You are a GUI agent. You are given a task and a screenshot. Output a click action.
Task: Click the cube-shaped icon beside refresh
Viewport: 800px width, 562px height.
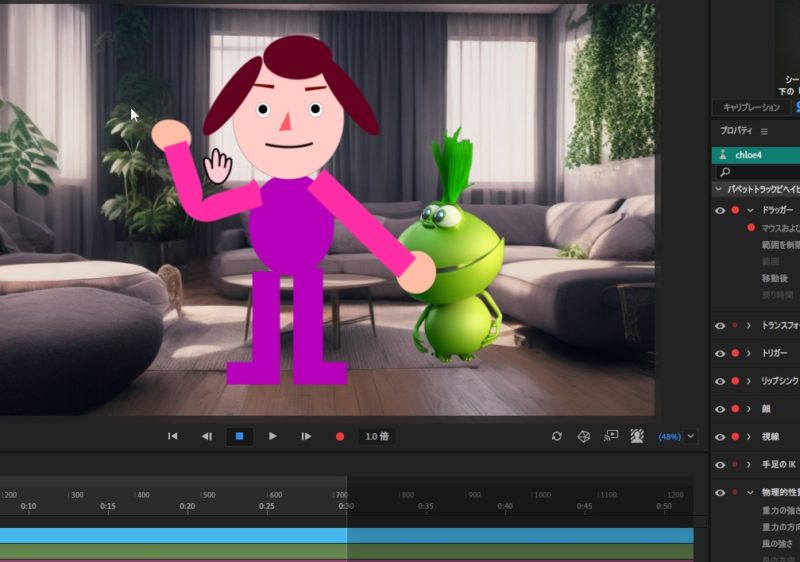coord(584,436)
